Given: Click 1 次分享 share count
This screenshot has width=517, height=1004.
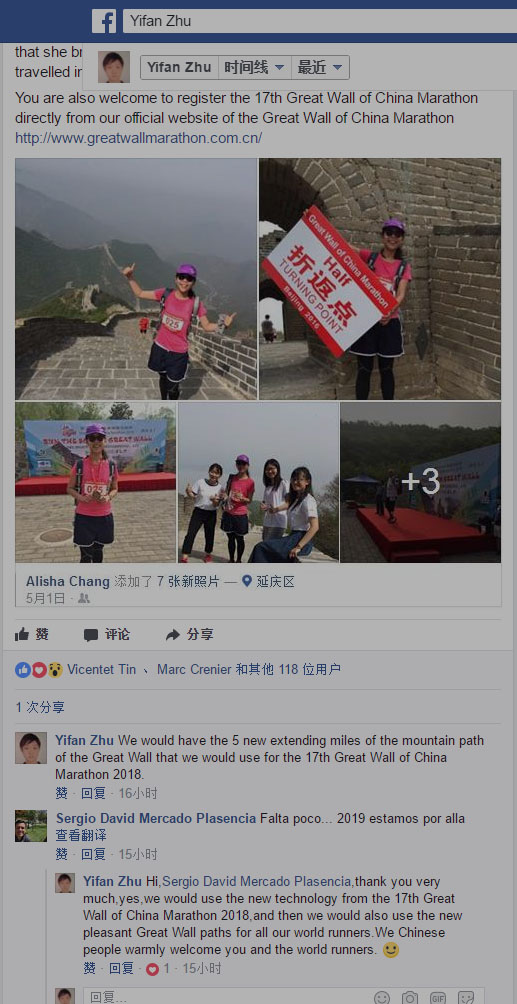Looking at the screenshot, I should [40, 708].
